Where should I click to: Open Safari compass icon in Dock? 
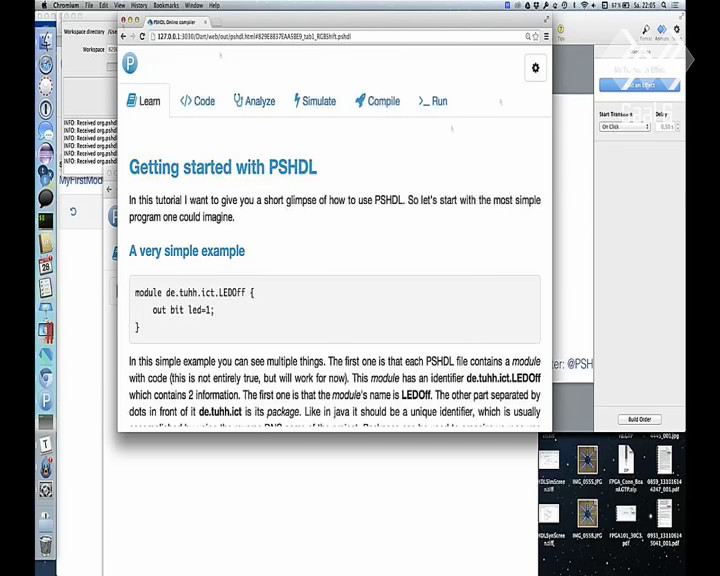pos(45,64)
